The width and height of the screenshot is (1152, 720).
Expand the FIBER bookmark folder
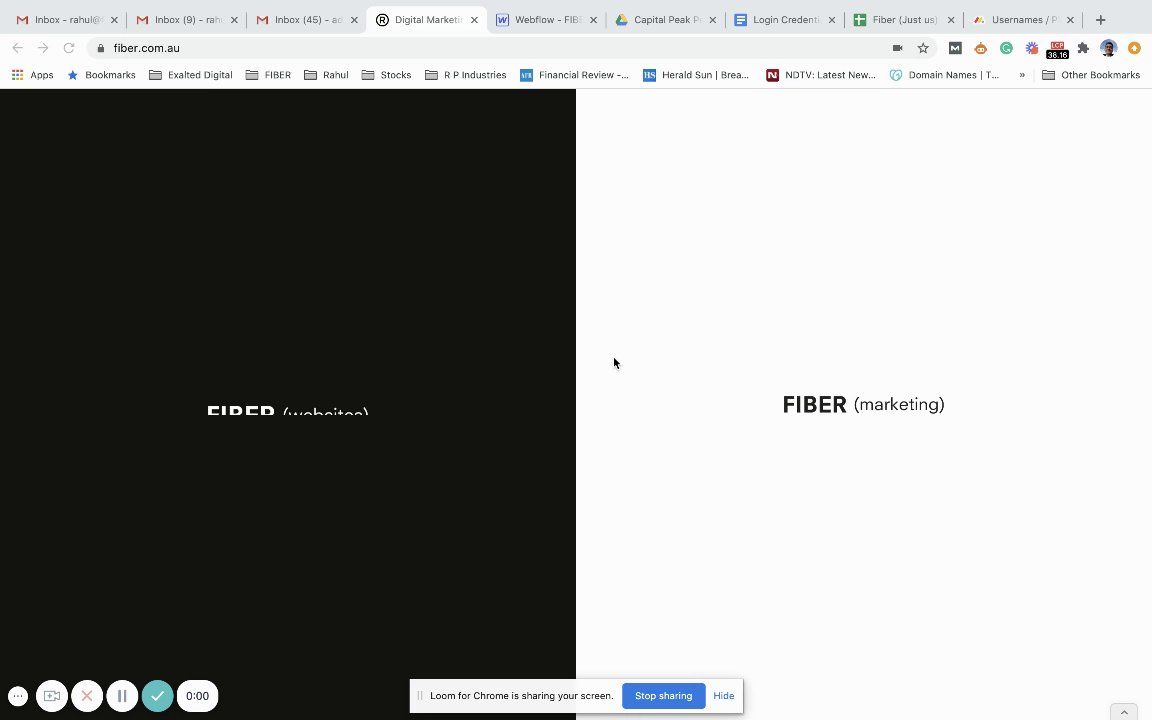268,75
